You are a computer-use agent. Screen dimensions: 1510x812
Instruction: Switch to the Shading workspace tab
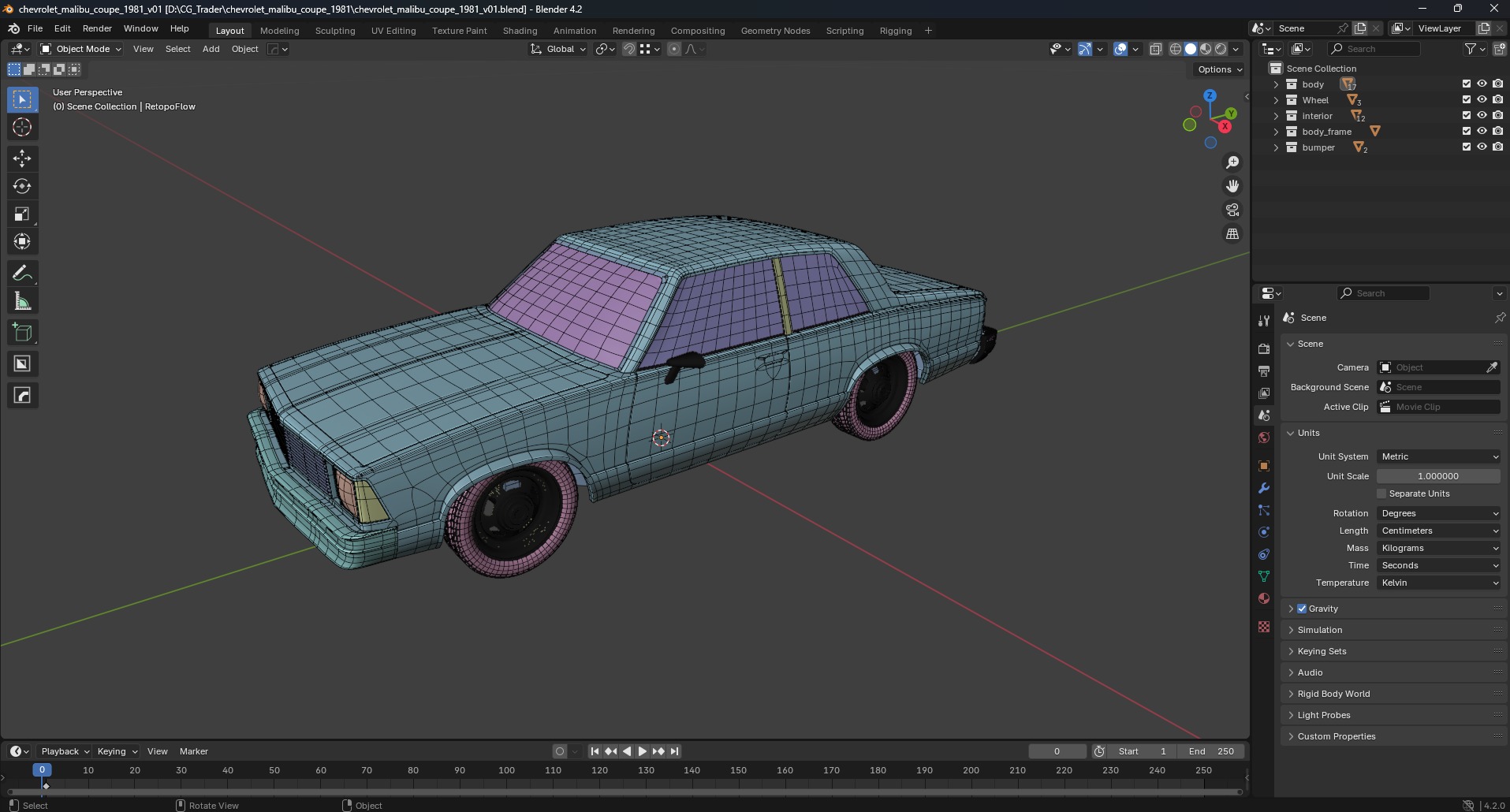[520, 31]
